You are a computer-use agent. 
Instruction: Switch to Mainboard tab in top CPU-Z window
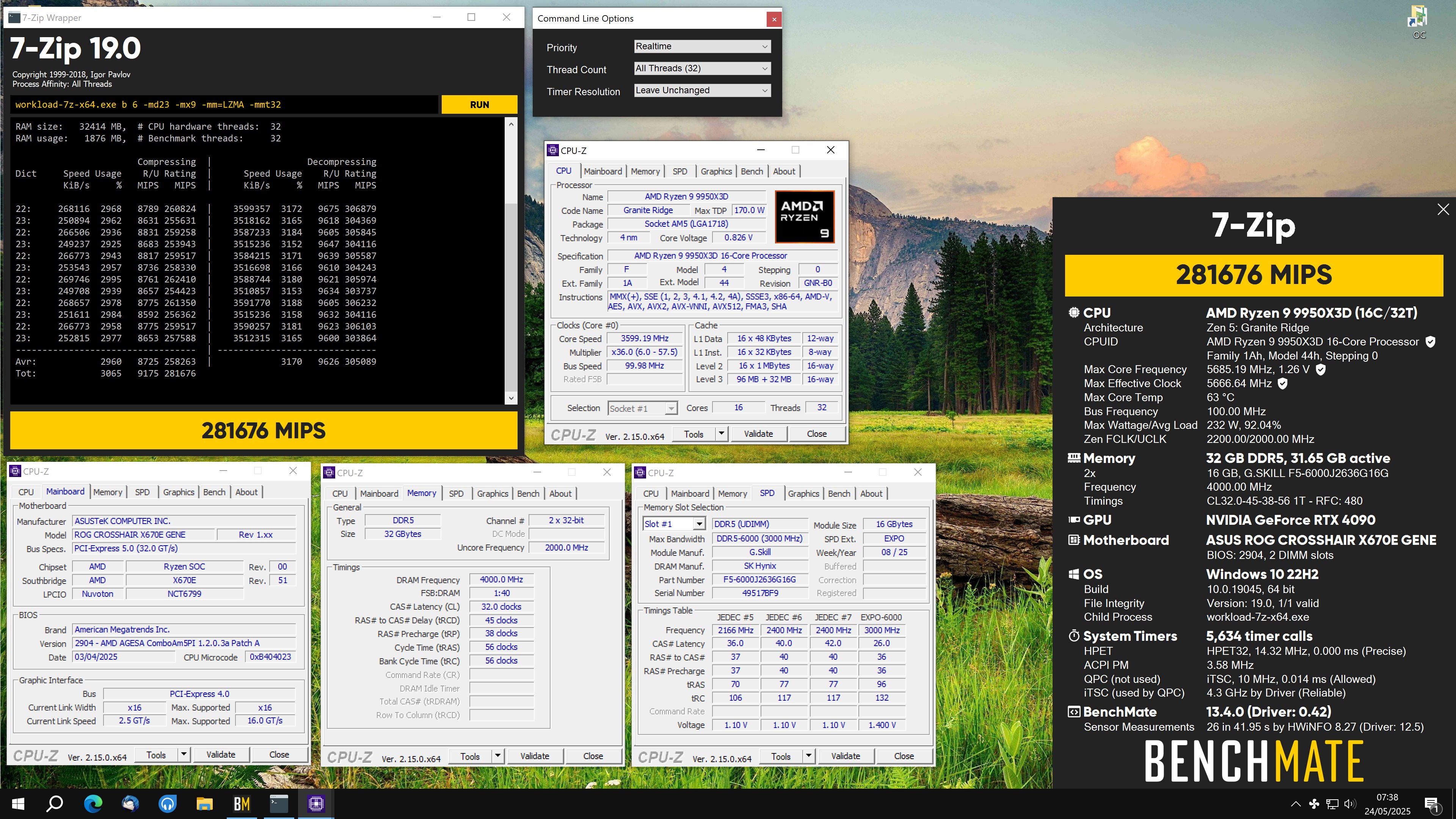(x=602, y=171)
